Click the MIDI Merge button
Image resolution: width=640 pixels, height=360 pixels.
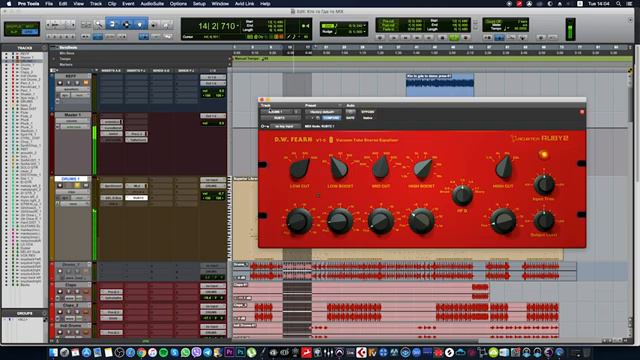[x=511, y=38]
